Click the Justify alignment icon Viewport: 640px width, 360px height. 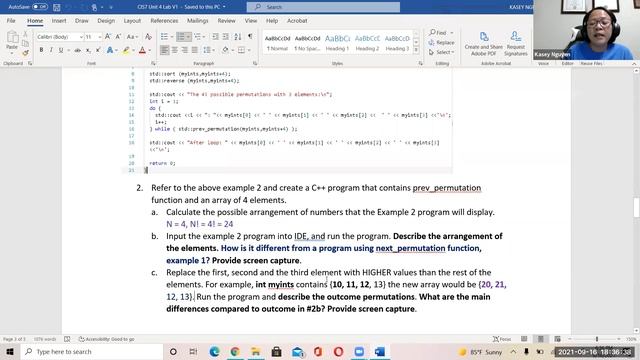click(x=195, y=50)
